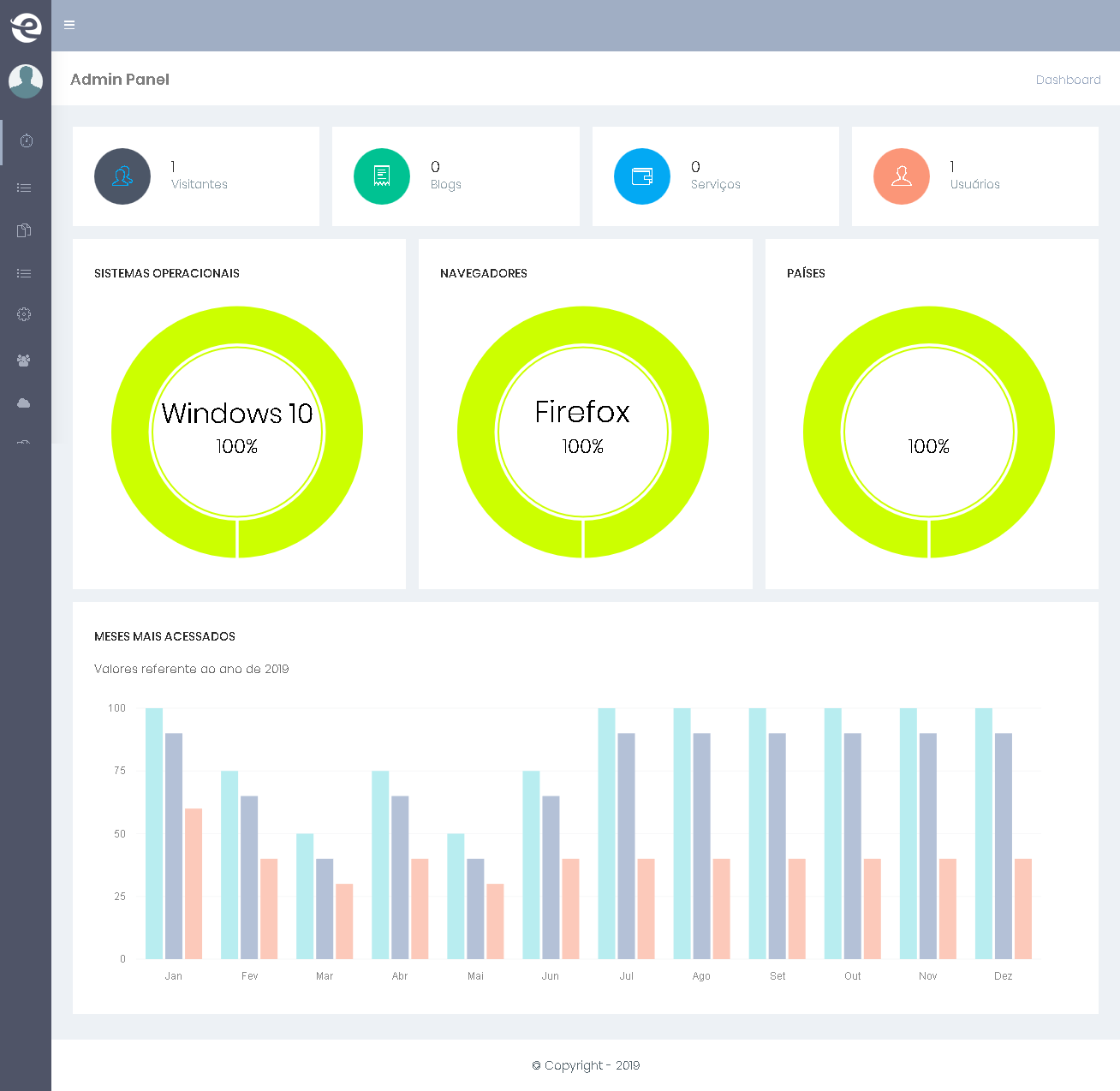1120x1091 pixels.
Task: Click the 'Blogs' label
Action: [446, 184]
